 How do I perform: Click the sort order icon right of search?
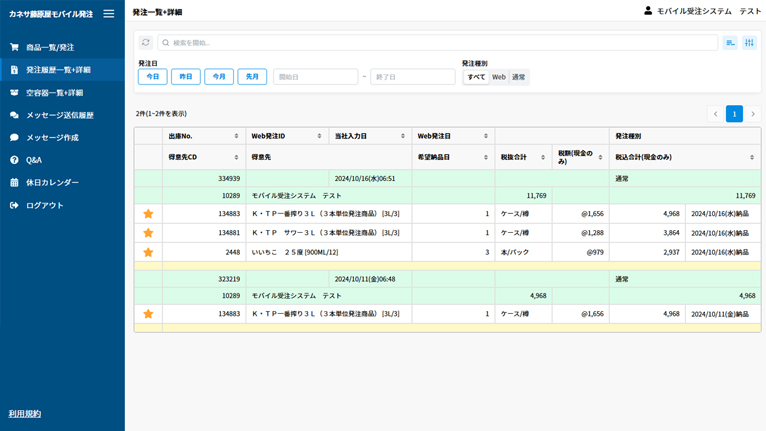pos(730,43)
